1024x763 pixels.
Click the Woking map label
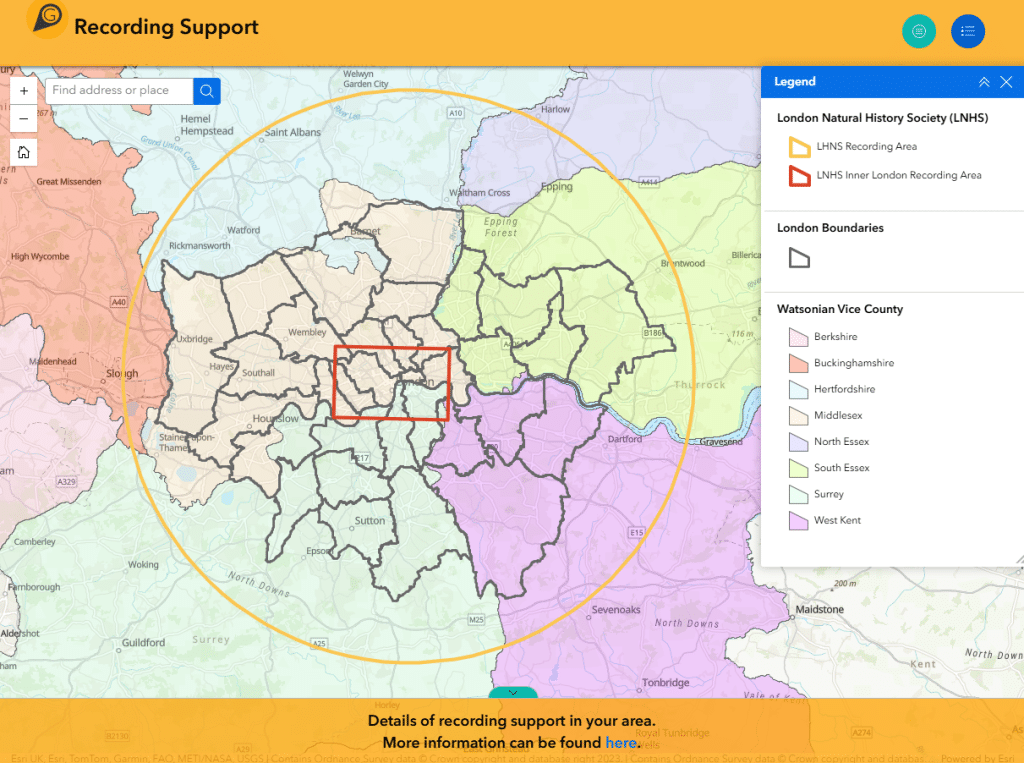(143, 564)
